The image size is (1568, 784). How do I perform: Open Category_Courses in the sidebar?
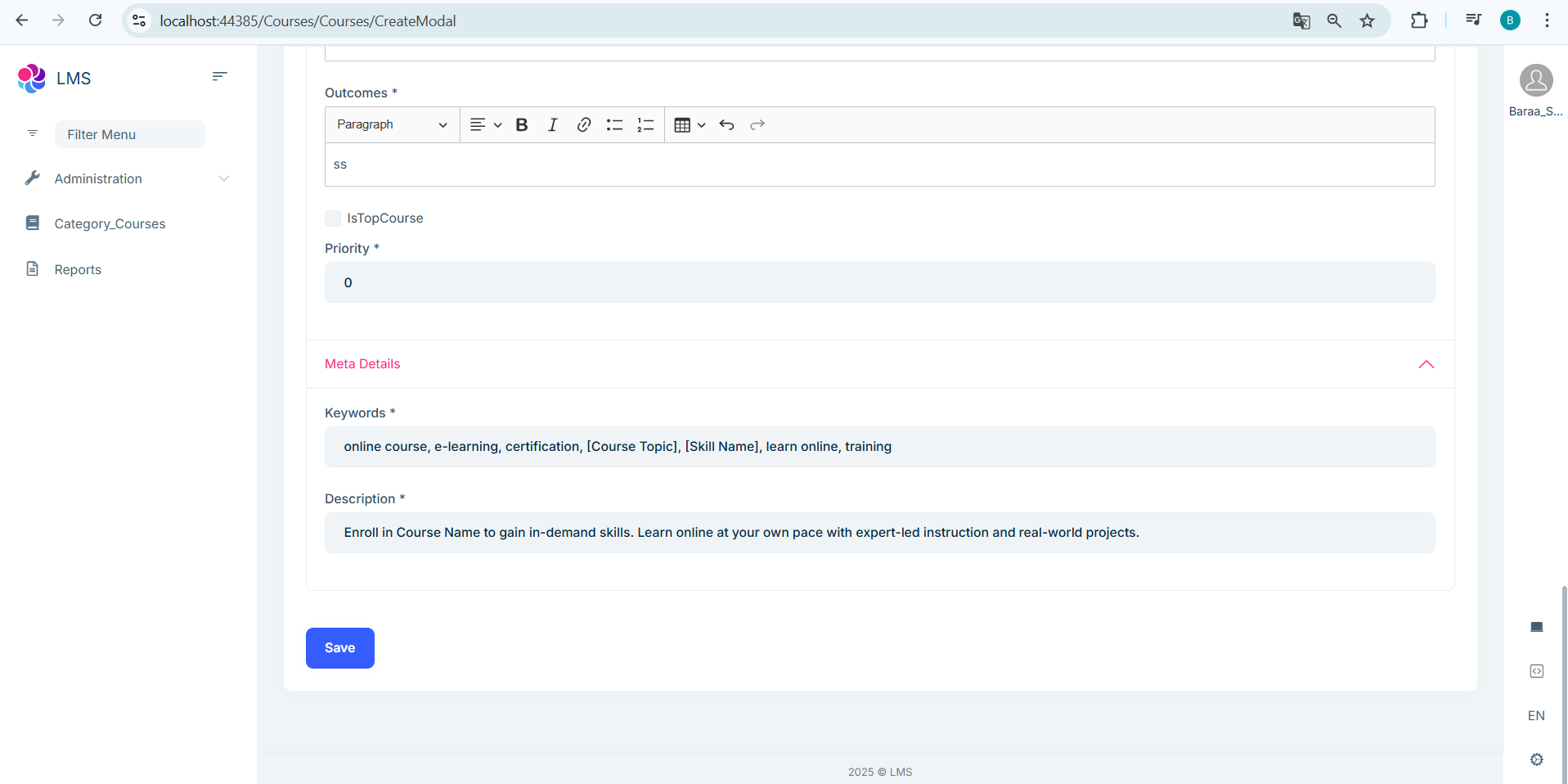click(110, 223)
